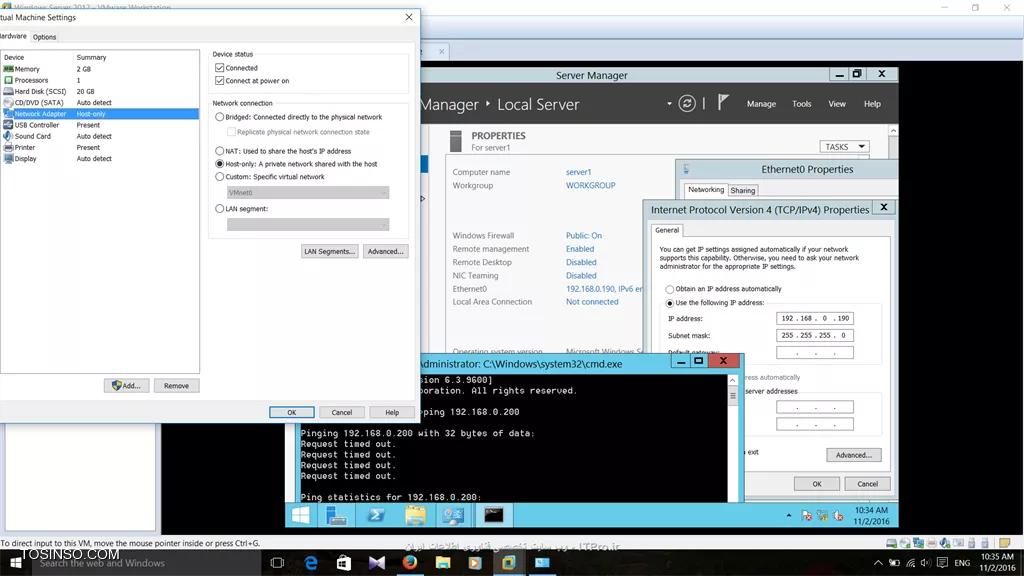Viewport: 1024px width, 576px height.
Task: Click Remote Desktop Disabled link
Action: click(581, 262)
